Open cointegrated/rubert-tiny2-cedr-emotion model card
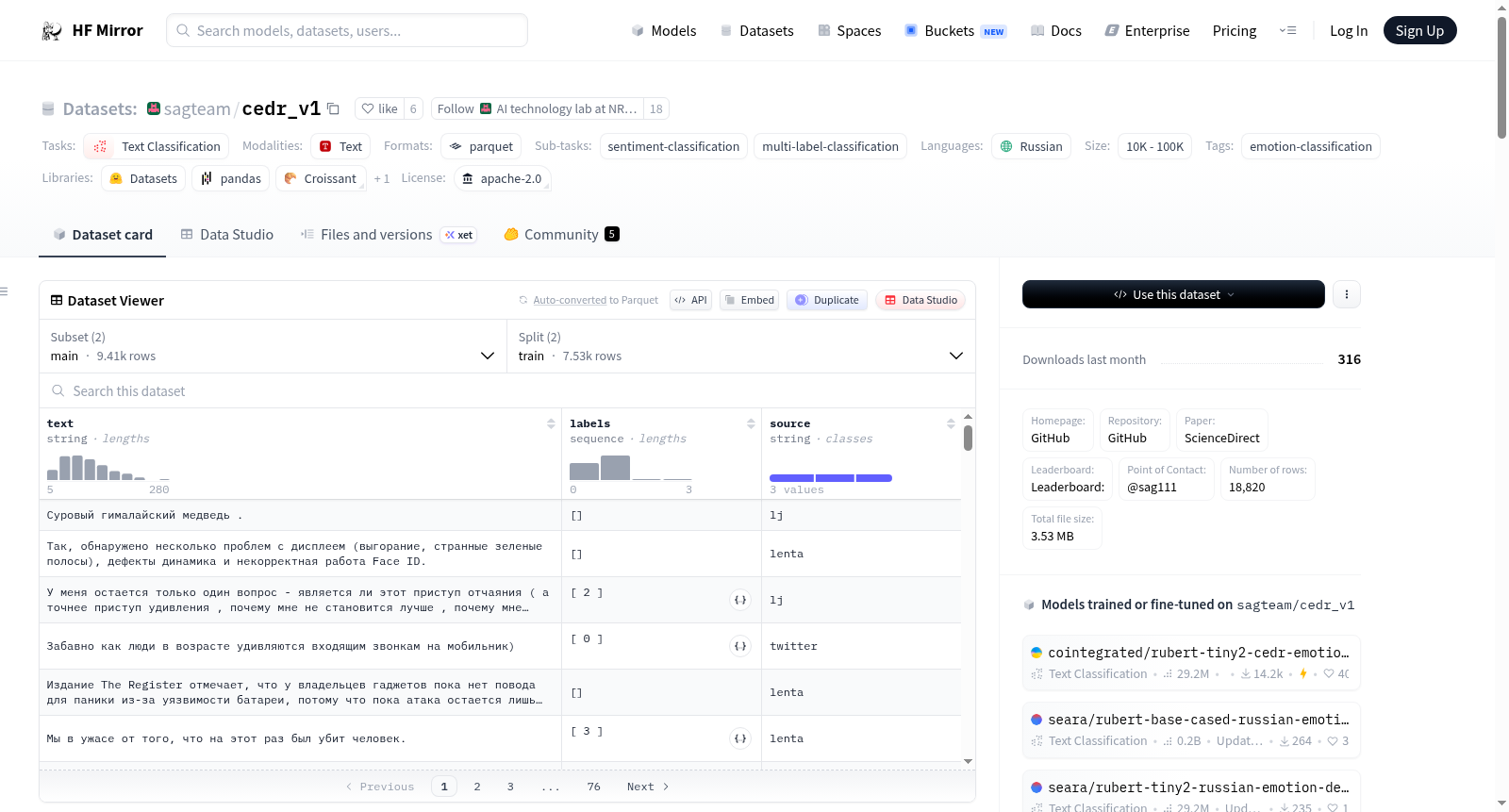 (x=1191, y=663)
